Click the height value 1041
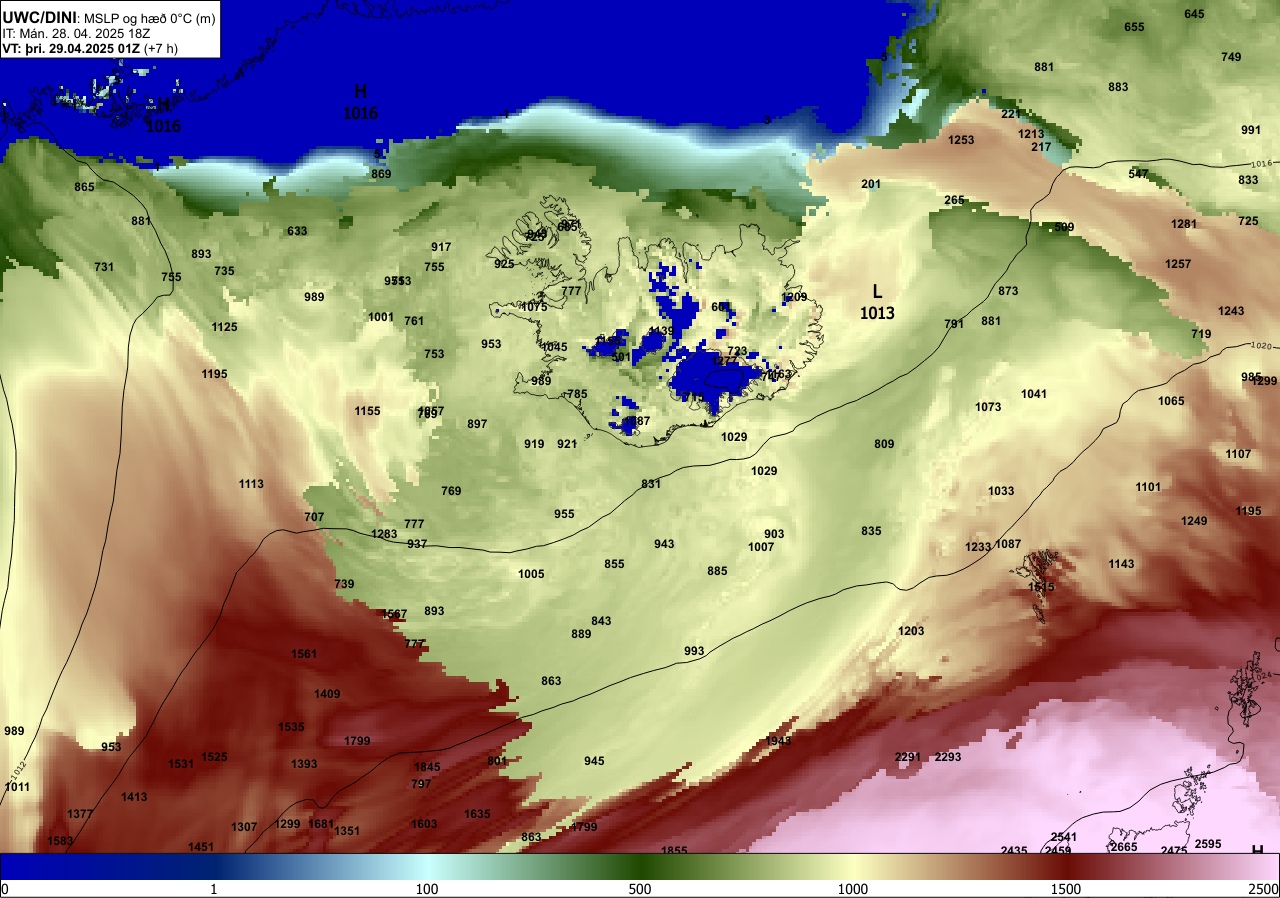Image resolution: width=1280 pixels, height=898 pixels. pyautogui.click(x=1034, y=394)
